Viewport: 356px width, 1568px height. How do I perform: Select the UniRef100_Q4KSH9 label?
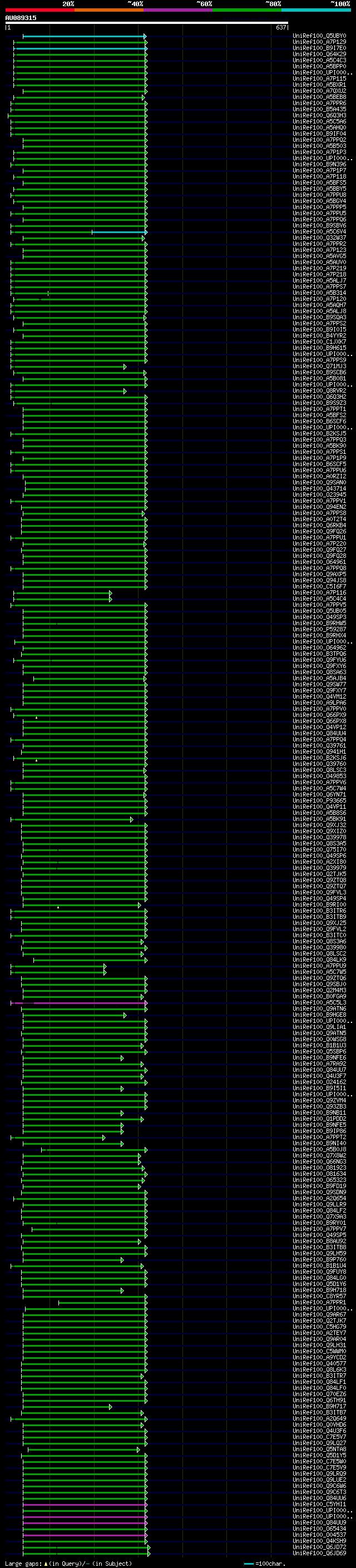[319, 1541]
